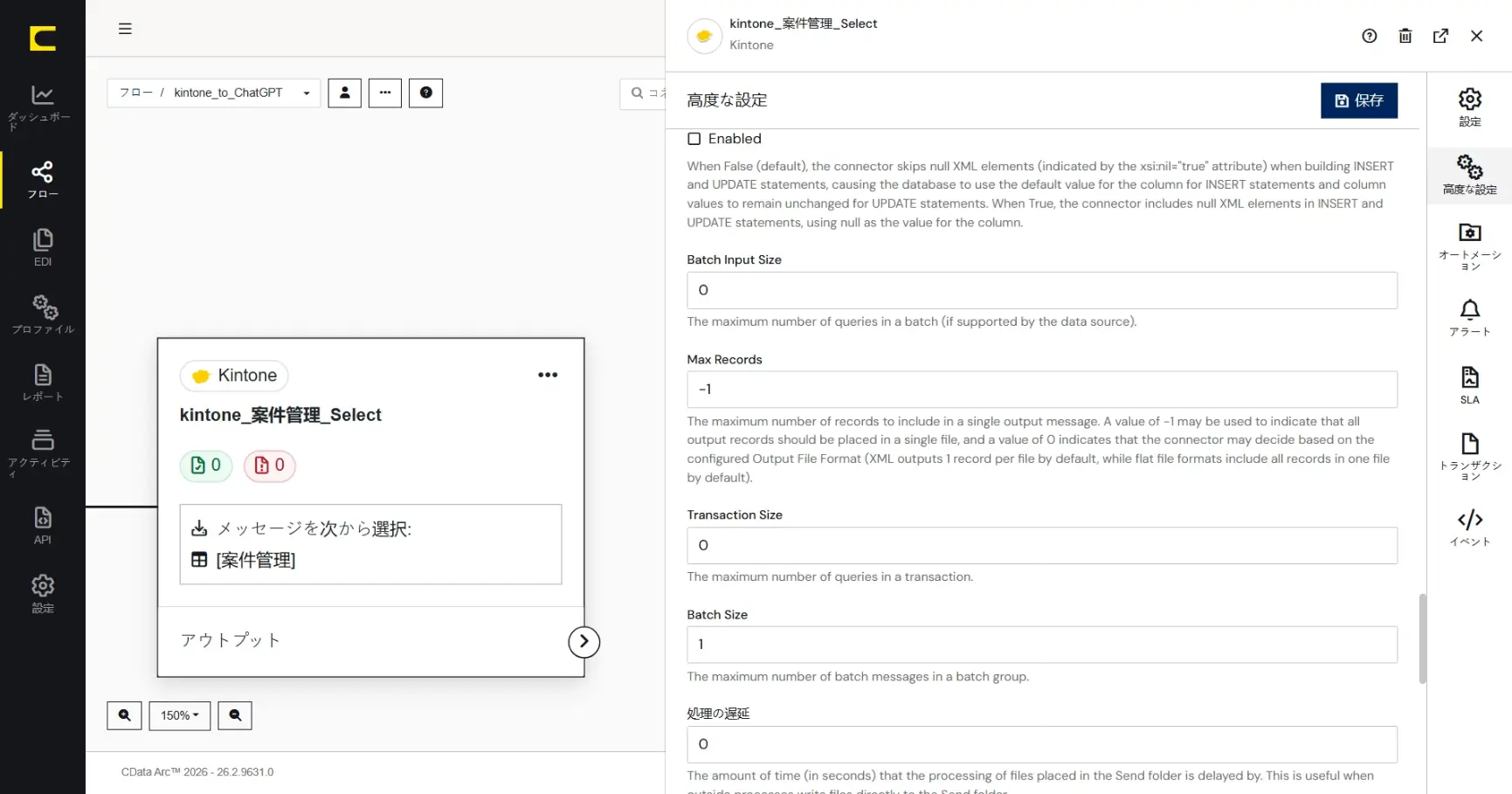Viewport: 1512px width, 794px height.
Task: Click the trash delete connector icon
Action: tap(1405, 36)
